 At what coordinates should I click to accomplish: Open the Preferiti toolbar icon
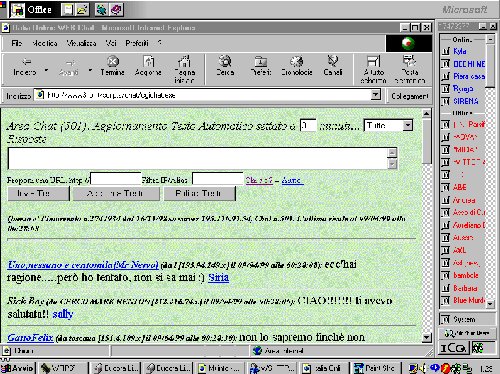click(261, 62)
